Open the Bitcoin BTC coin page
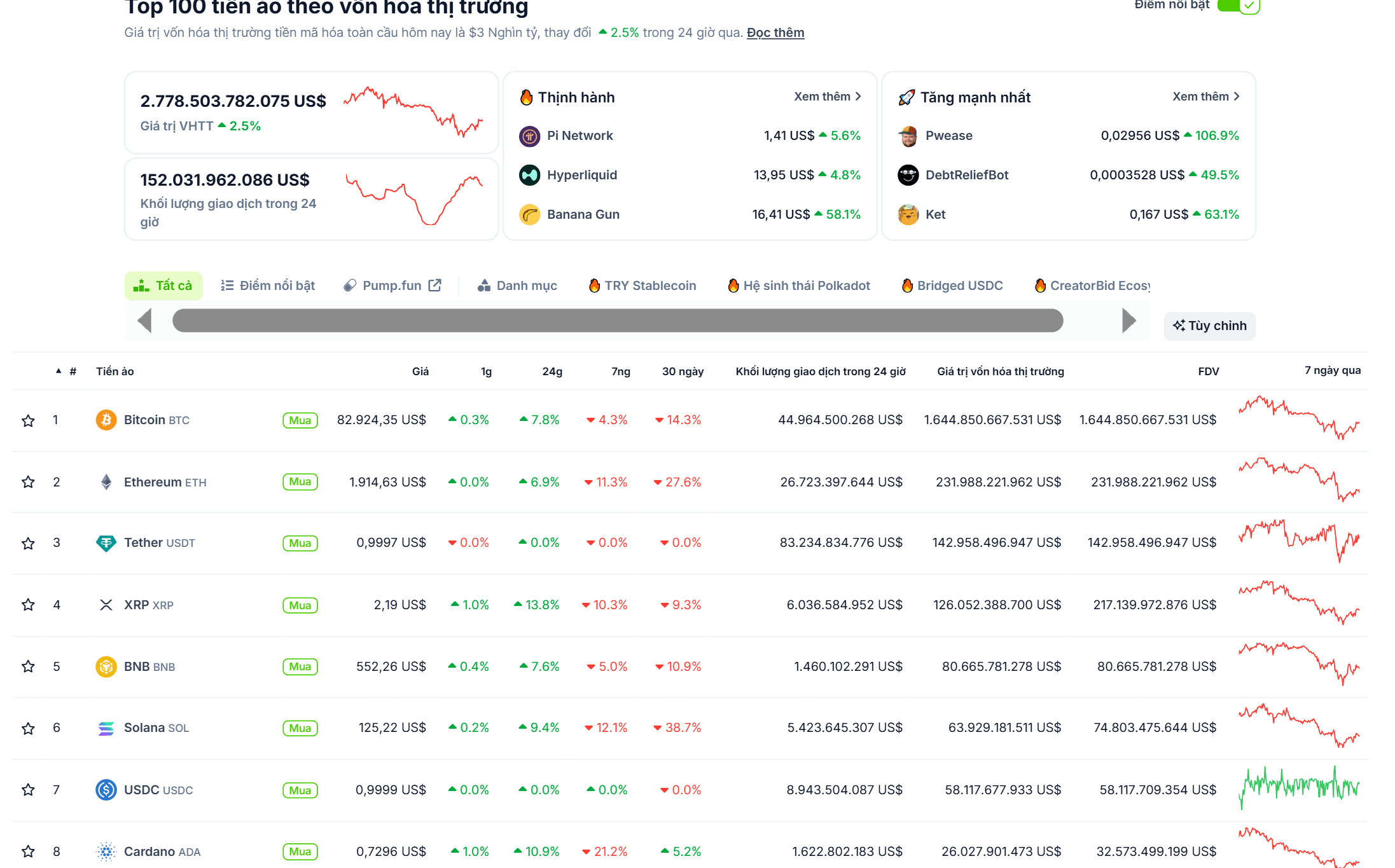The height and width of the screenshot is (868, 1395). (156, 420)
